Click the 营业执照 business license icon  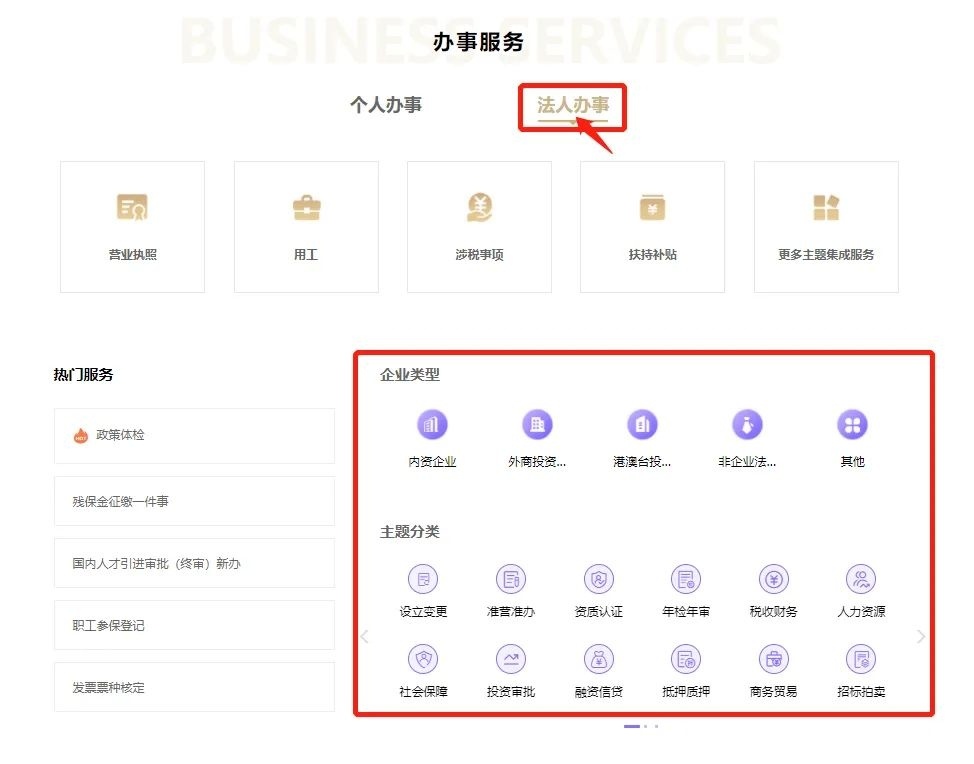(132, 208)
